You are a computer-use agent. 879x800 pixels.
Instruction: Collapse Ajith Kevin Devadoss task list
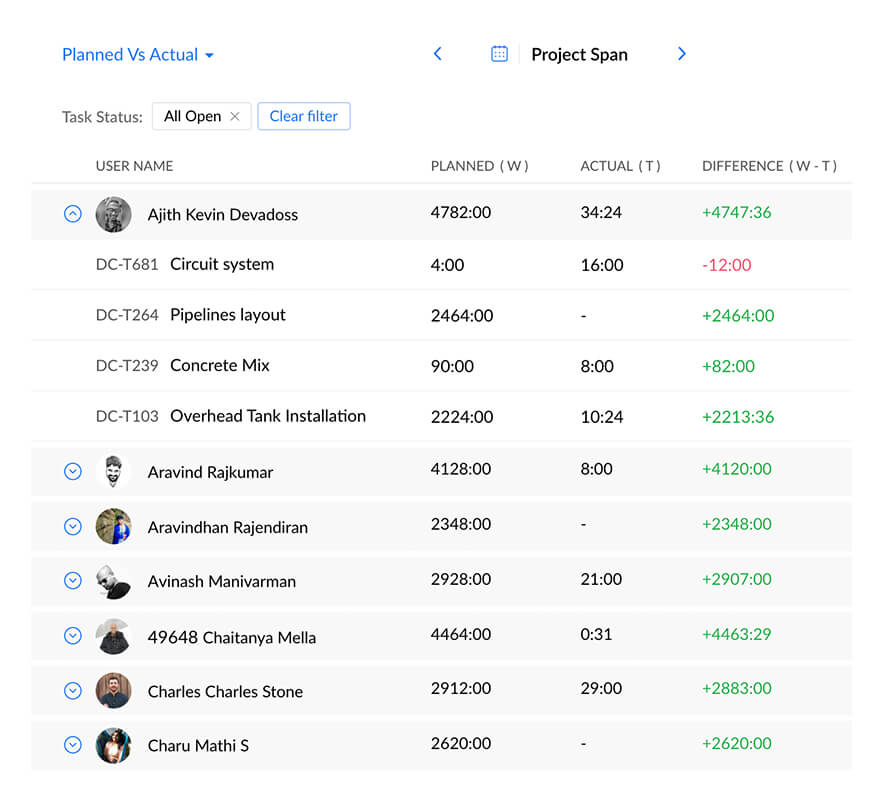click(72, 214)
